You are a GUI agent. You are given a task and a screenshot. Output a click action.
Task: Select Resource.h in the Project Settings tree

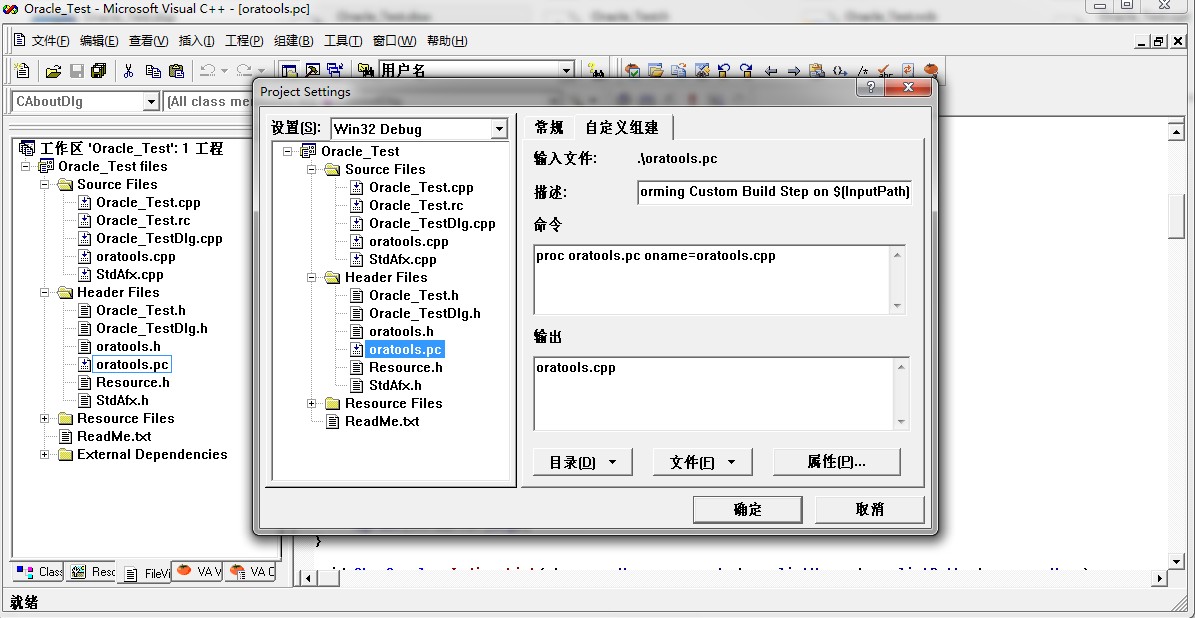pyautogui.click(x=405, y=367)
